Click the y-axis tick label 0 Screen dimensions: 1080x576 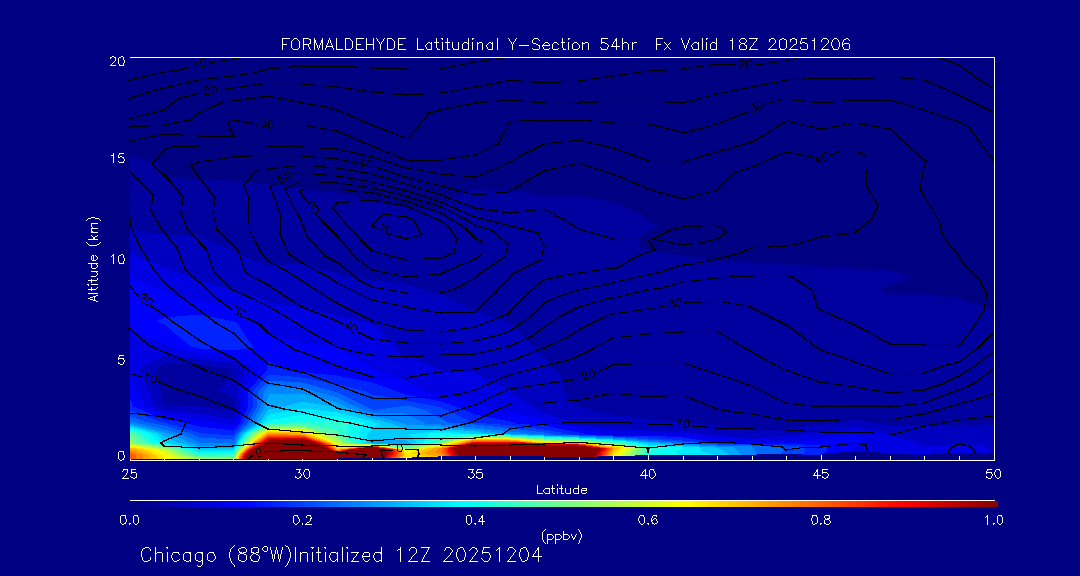click(121, 455)
